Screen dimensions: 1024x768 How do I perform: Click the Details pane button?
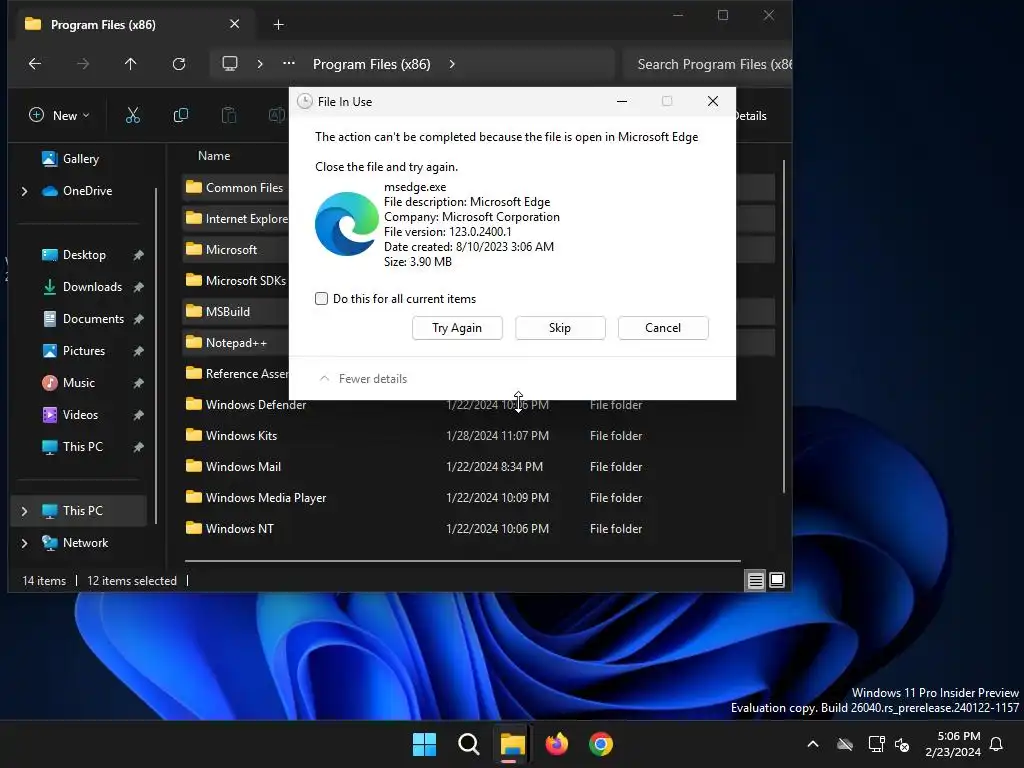click(x=751, y=116)
